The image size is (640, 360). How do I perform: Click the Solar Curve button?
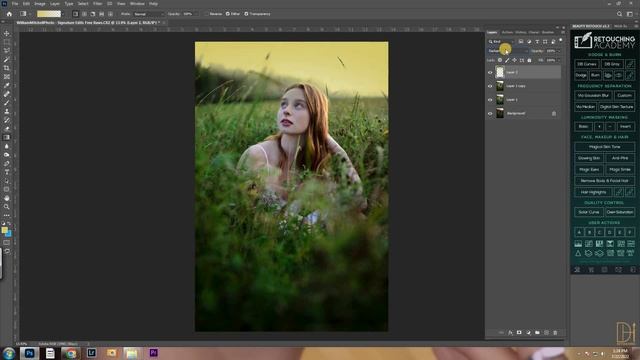pos(589,212)
